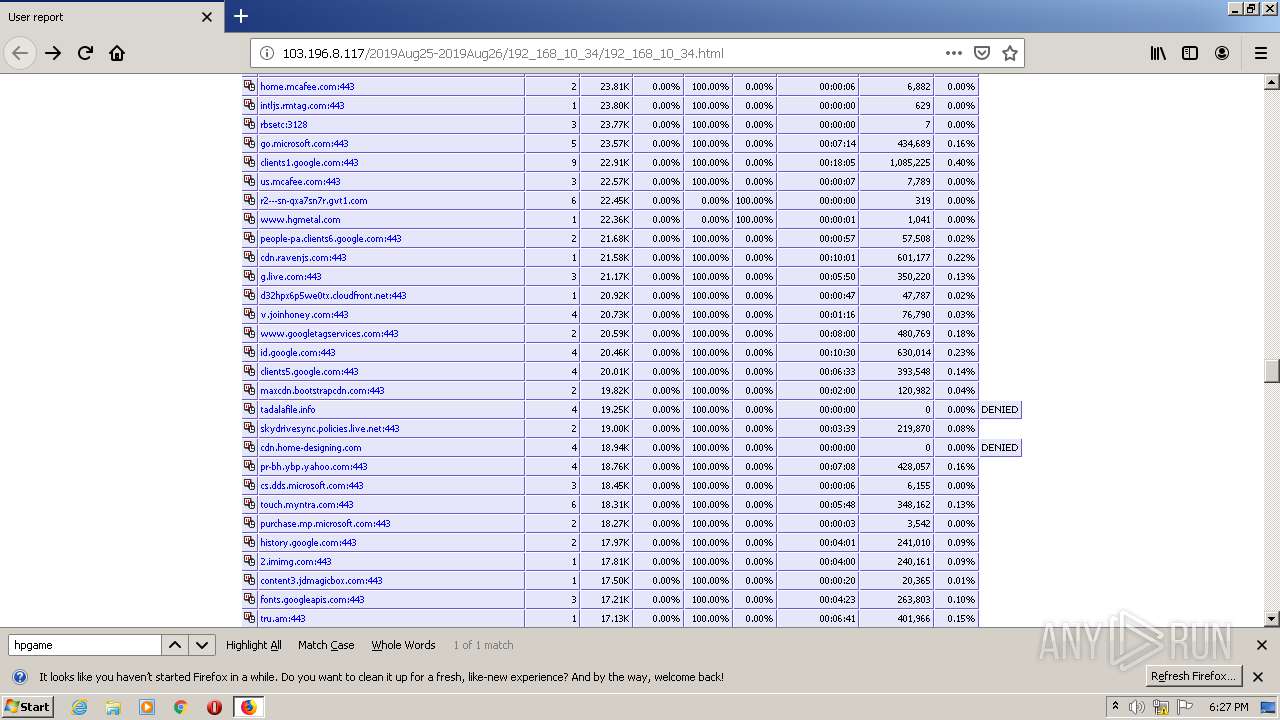The image size is (1280, 720).
Task: Open the Firefox account menu
Action: (x=1222, y=53)
